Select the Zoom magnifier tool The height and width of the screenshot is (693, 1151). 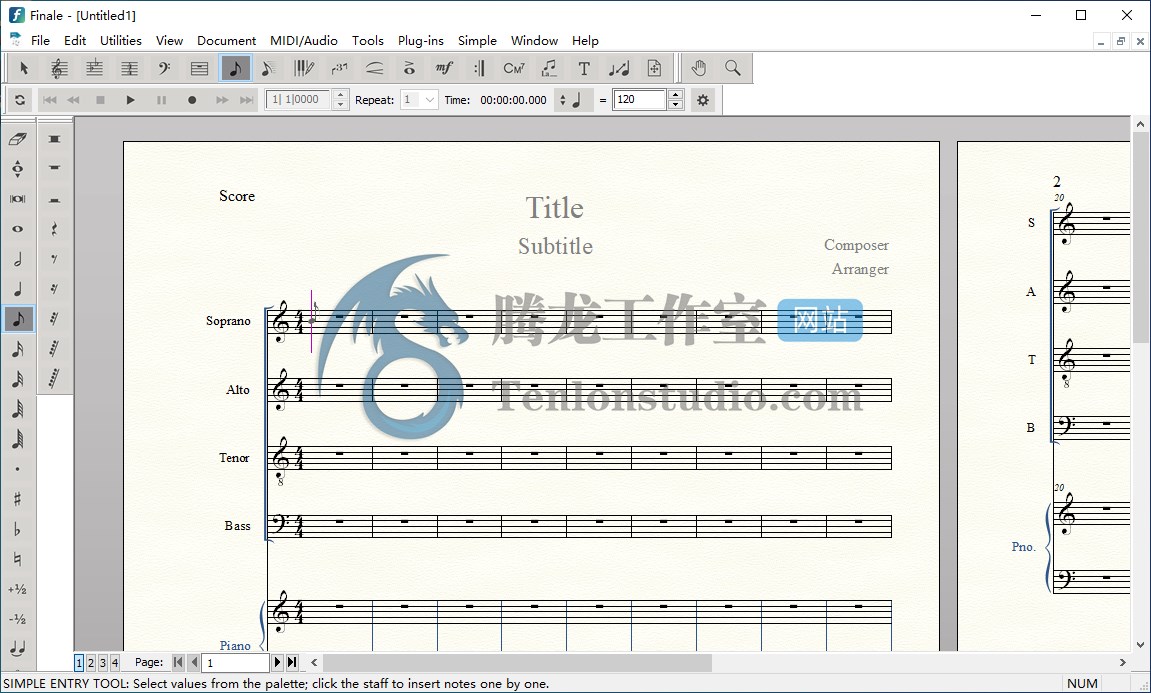(x=733, y=68)
